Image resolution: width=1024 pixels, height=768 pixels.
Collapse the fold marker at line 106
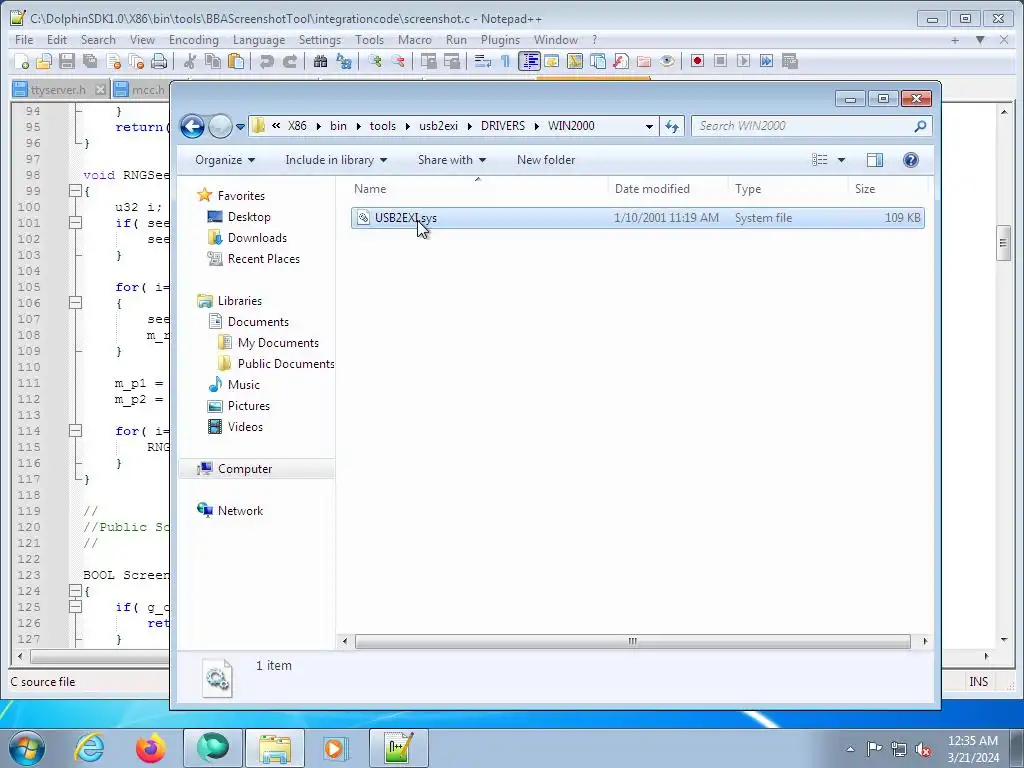[x=75, y=303]
